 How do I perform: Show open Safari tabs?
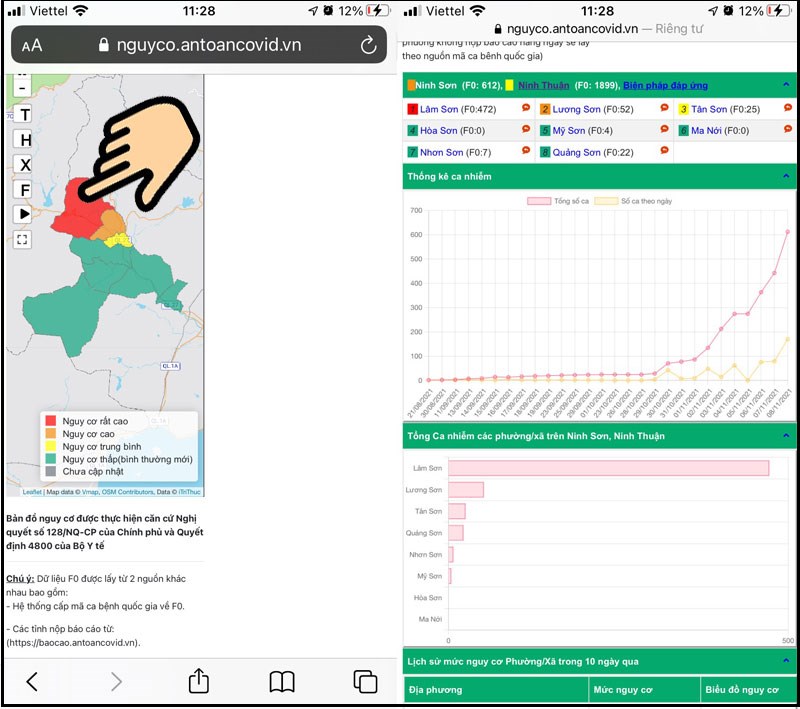tap(365, 681)
